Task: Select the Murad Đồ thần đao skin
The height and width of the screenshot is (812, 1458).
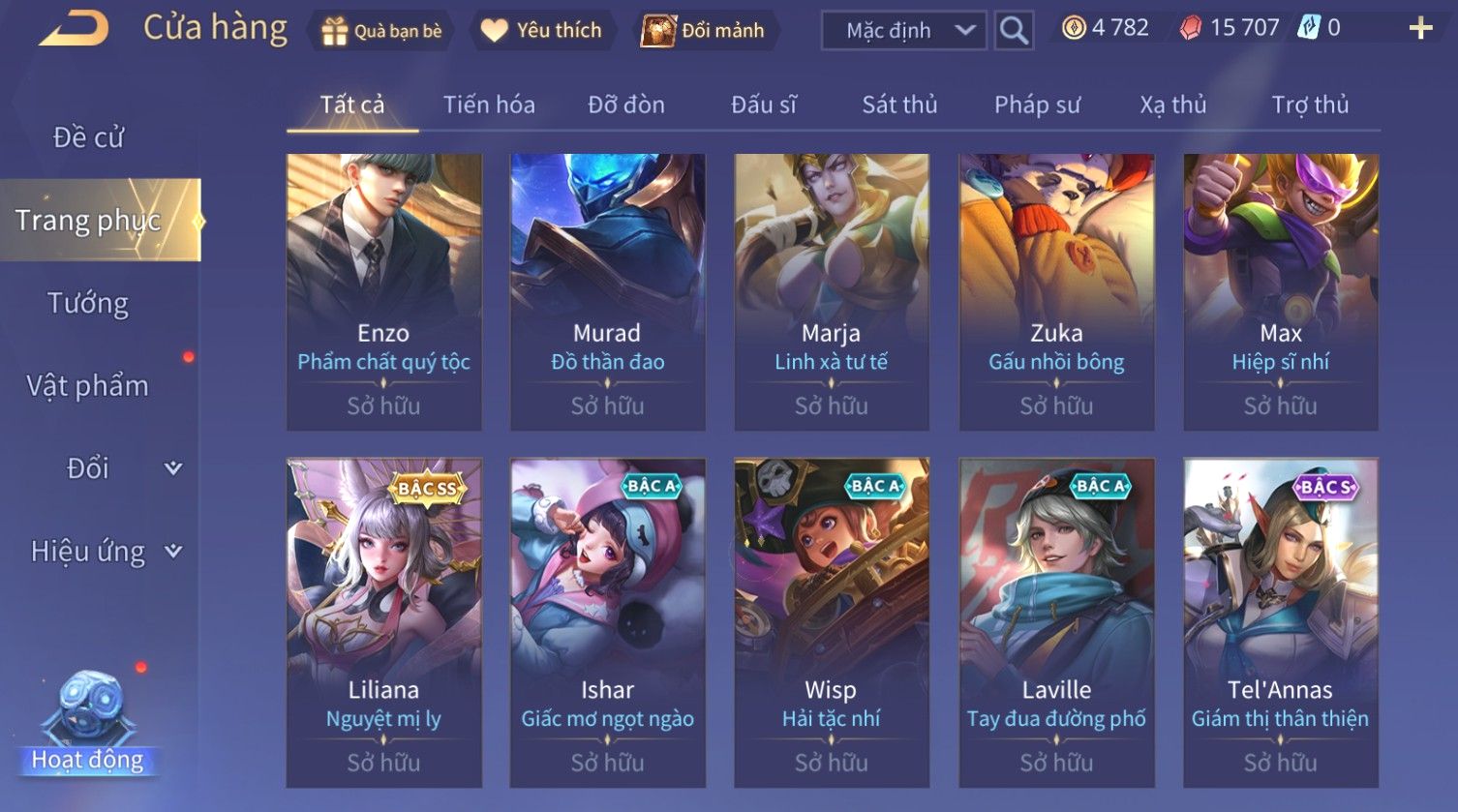Action: pyautogui.click(x=608, y=291)
